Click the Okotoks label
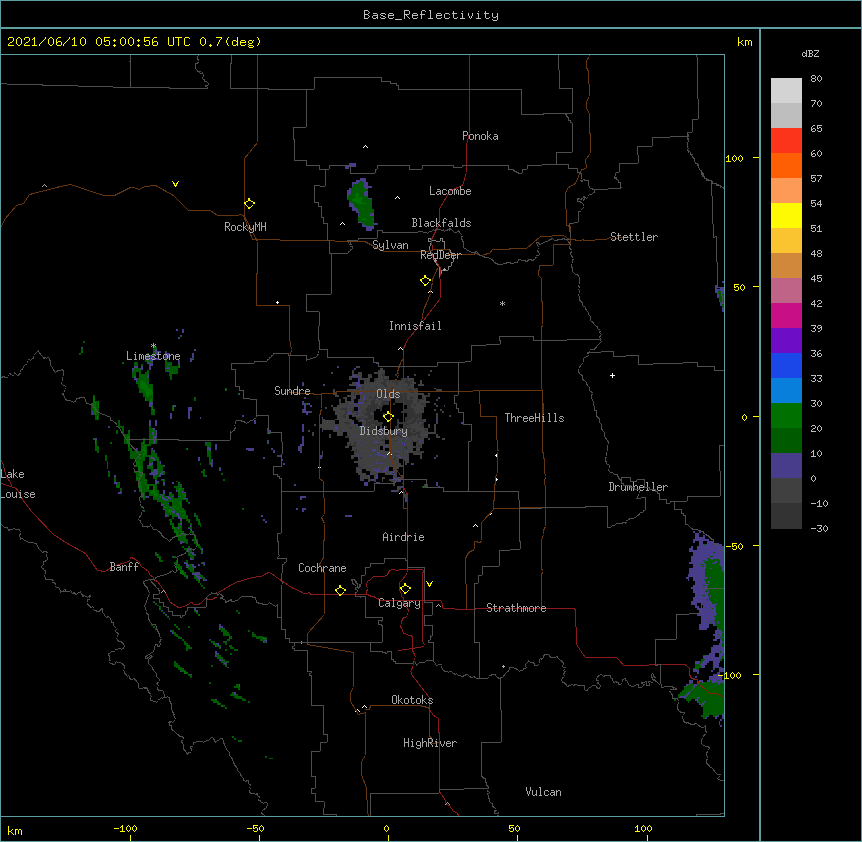Viewport: 862px width, 842px height. click(x=412, y=700)
